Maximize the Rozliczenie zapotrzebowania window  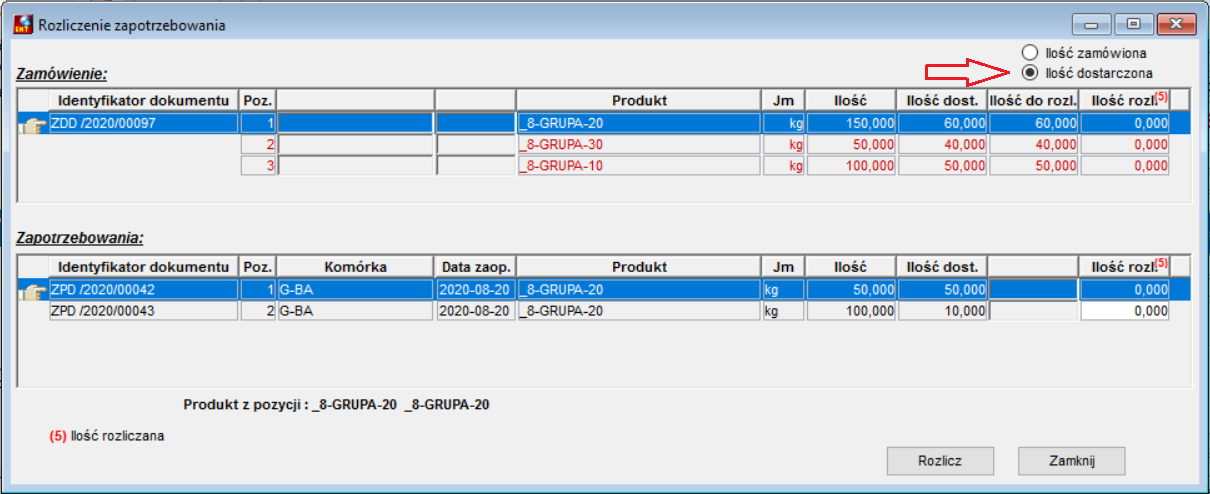[x=1134, y=23]
